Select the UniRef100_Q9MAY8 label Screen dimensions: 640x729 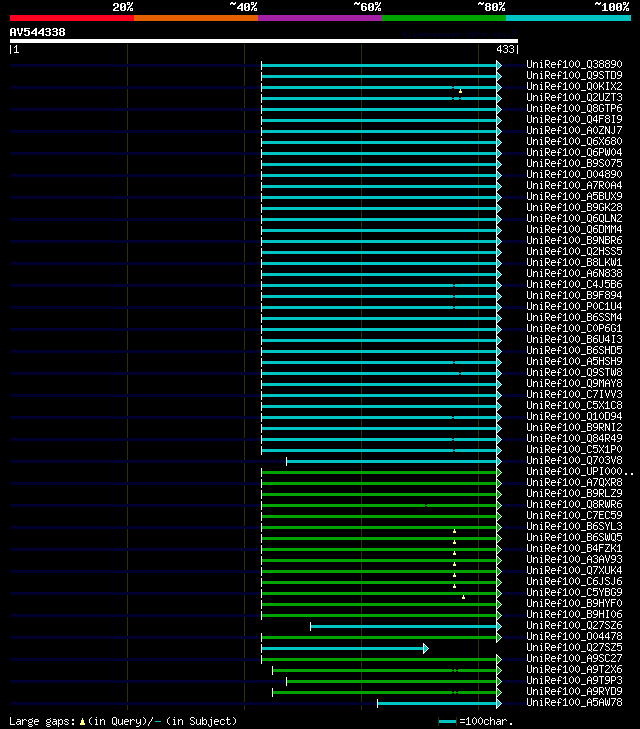point(574,384)
